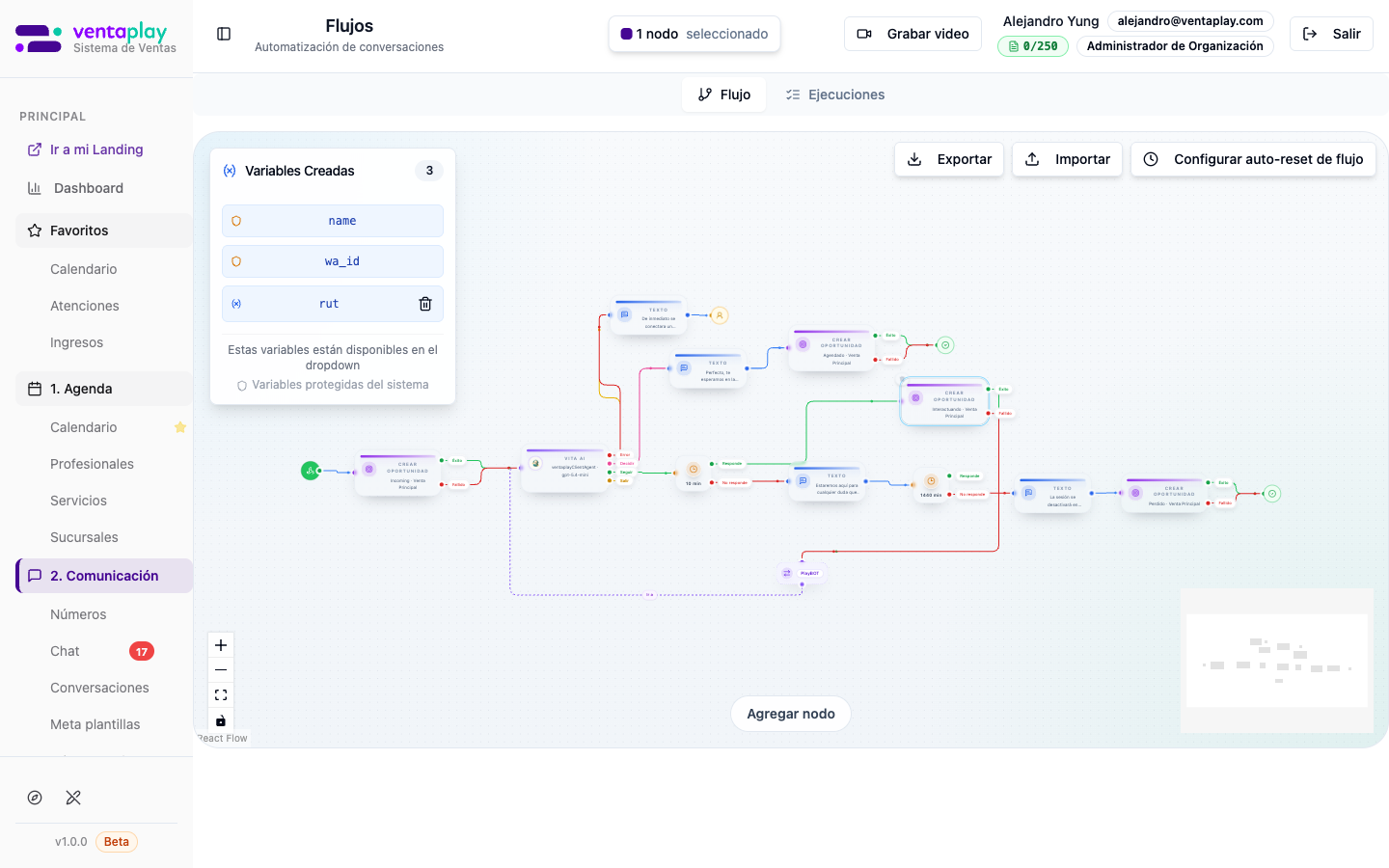Screen dimensions: 1389x868
Task: Click the Agregar nodo button
Action: pos(791,714)
